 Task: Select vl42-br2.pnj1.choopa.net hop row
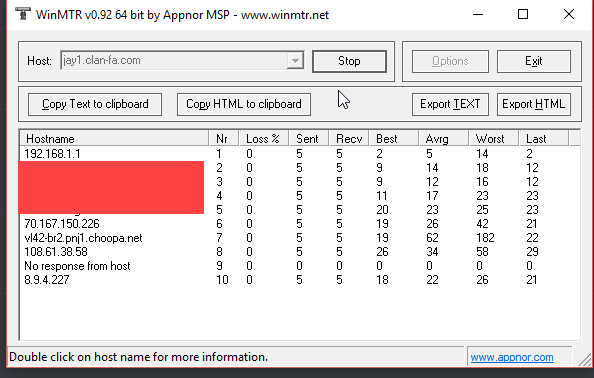point(299,238)
